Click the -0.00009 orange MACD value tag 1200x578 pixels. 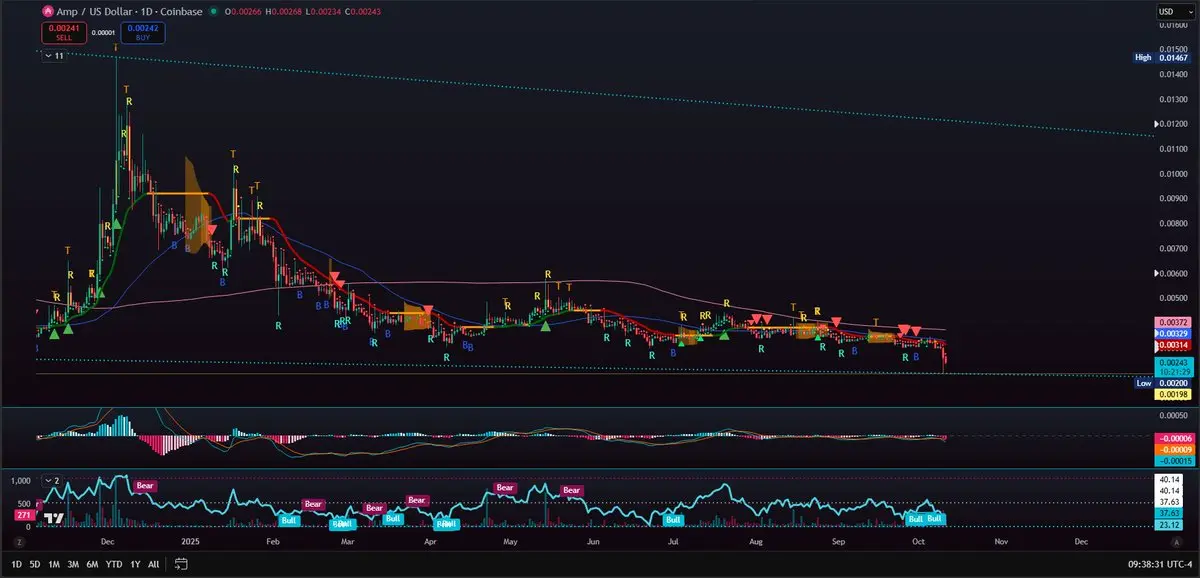1172,449
